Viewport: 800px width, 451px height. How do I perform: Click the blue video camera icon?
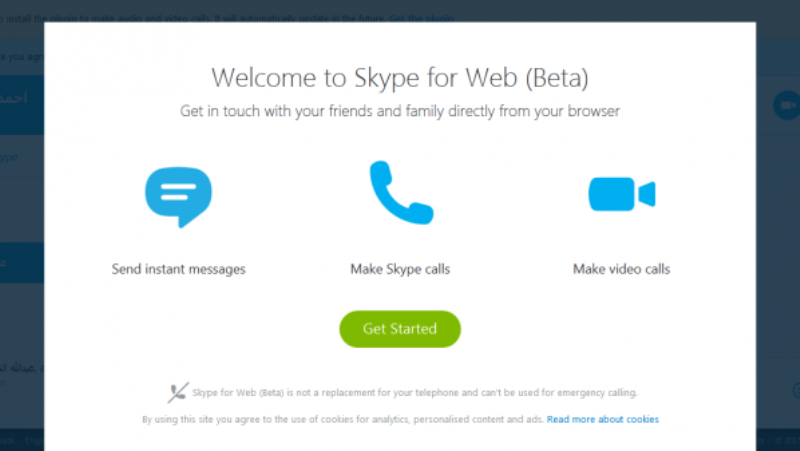click(x=621, y=193)
